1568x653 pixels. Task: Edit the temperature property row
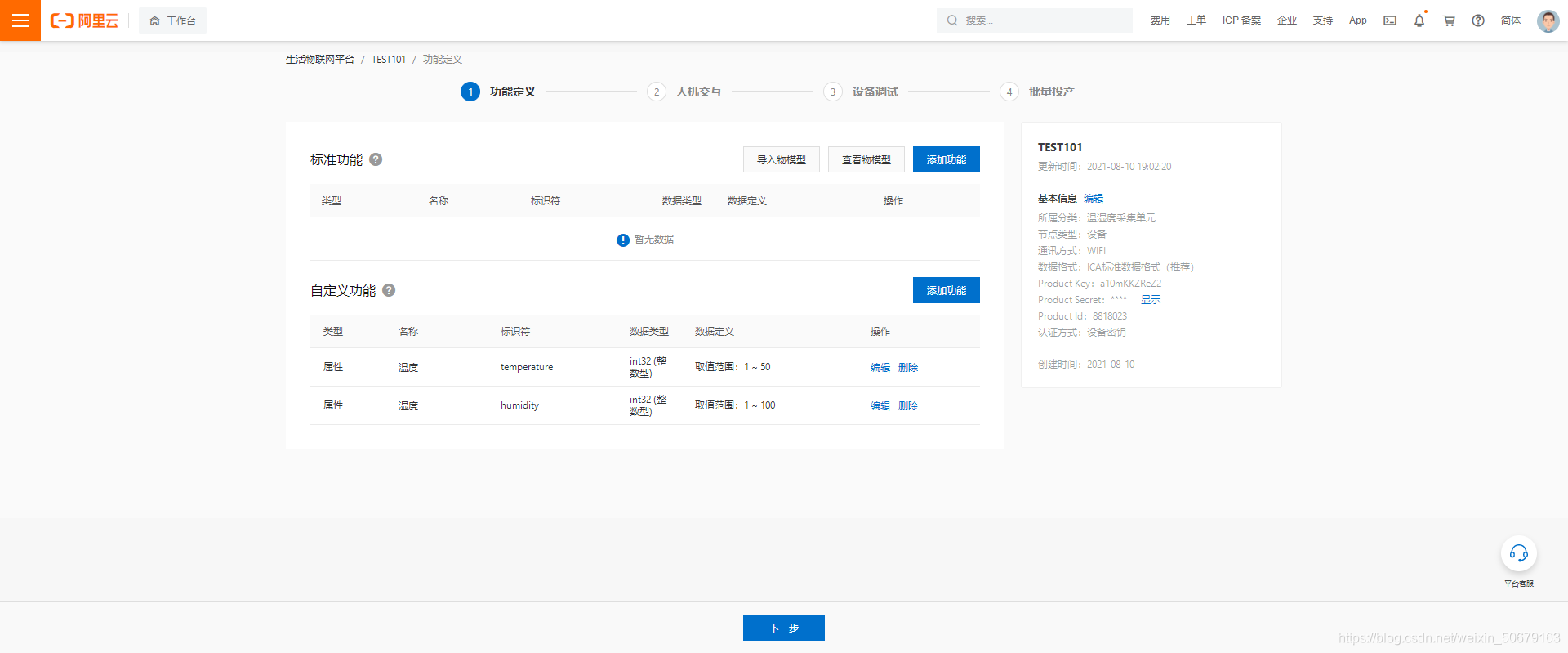(880, 367)
